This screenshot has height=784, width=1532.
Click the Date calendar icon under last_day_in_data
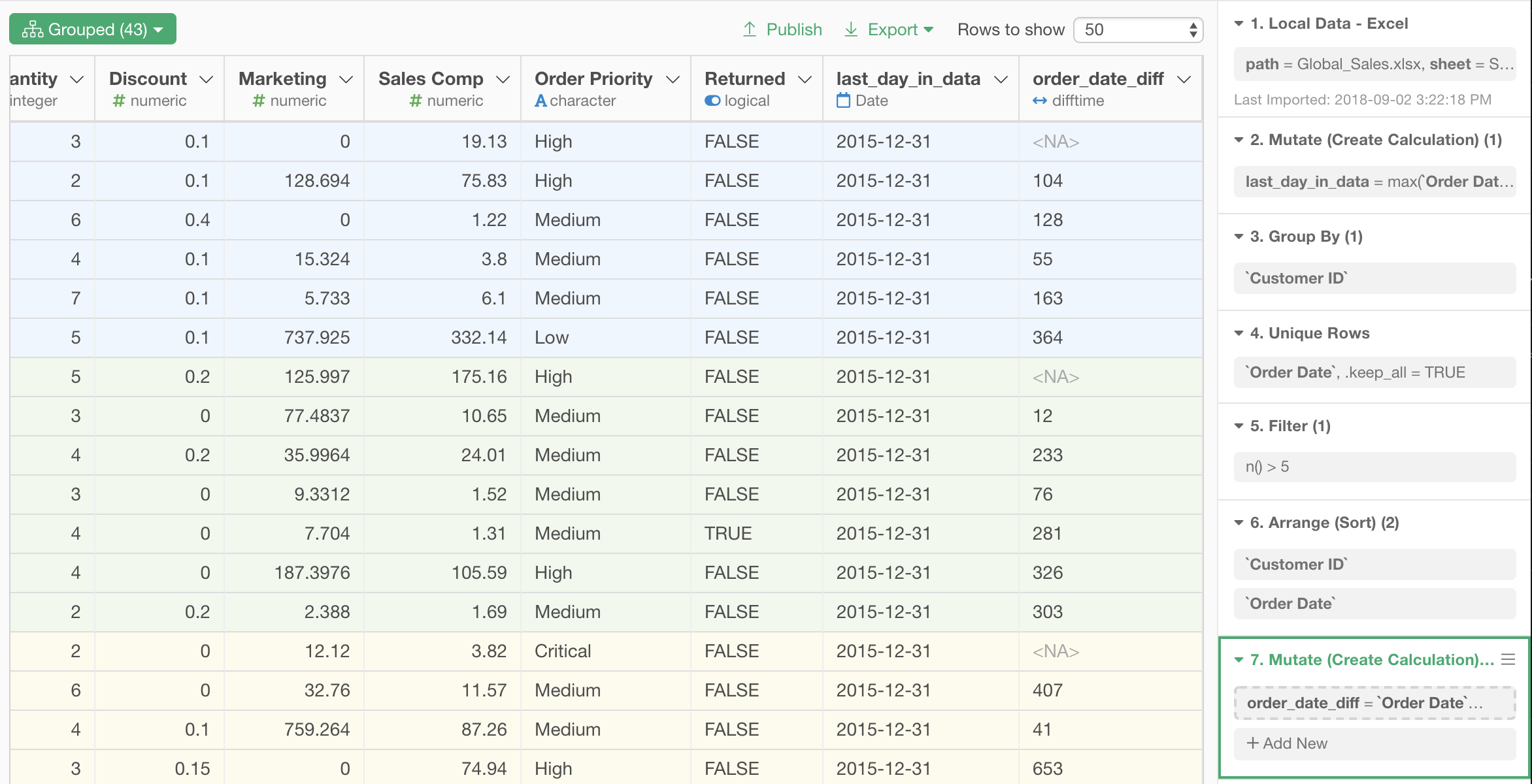844,100
